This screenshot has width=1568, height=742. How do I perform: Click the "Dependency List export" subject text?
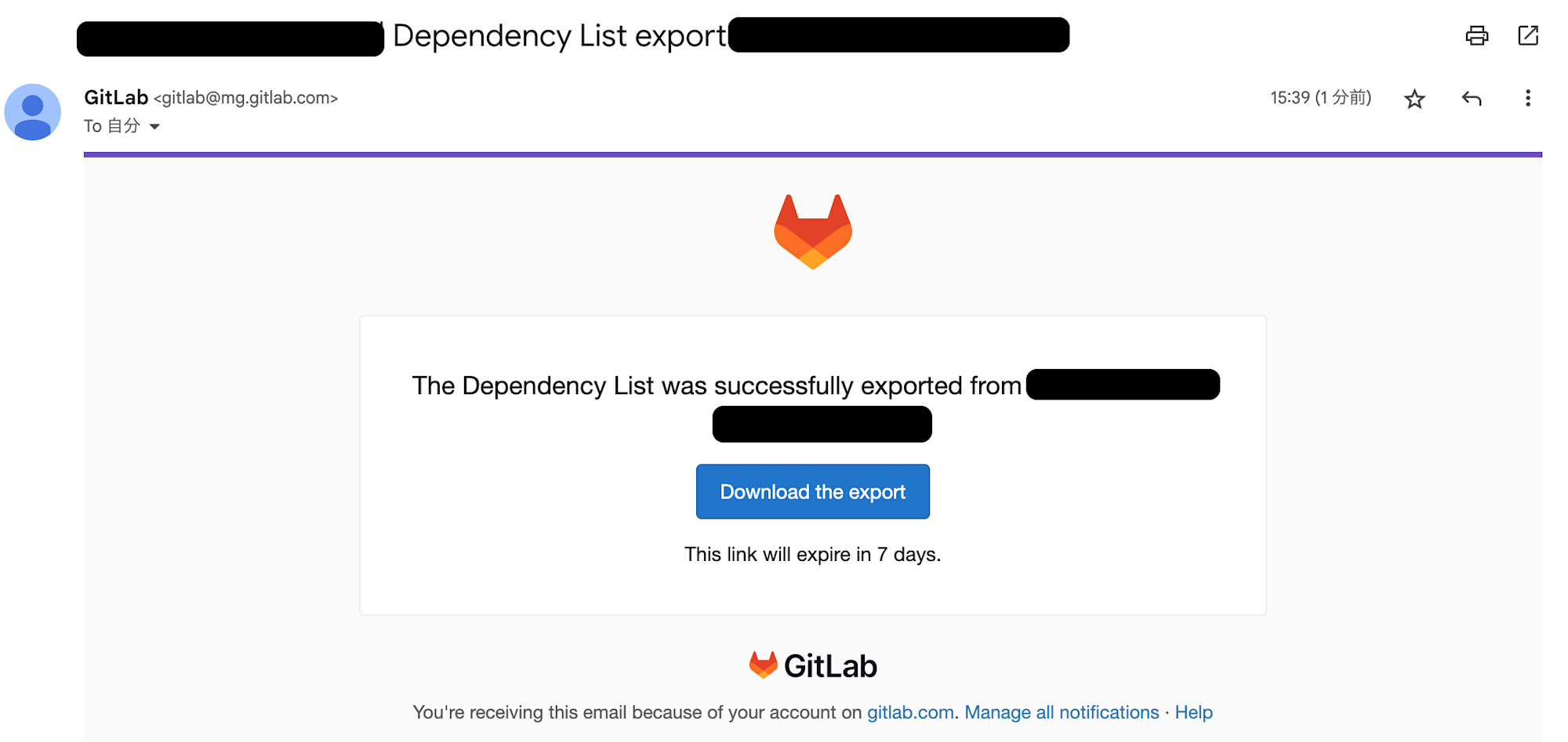(x=559, y=36)
